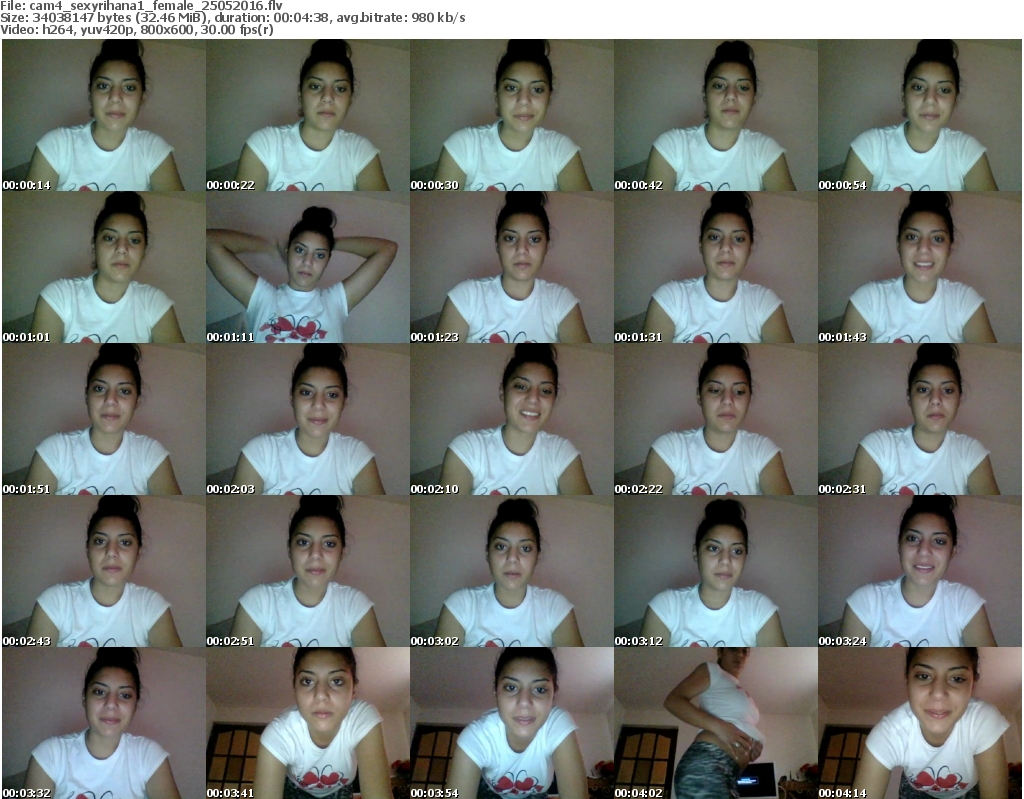The height and width of the screenshot is (799, 1024).
Task: Click the 00:03:41 frame thumbnail
Action: click(x=308, y=723)
